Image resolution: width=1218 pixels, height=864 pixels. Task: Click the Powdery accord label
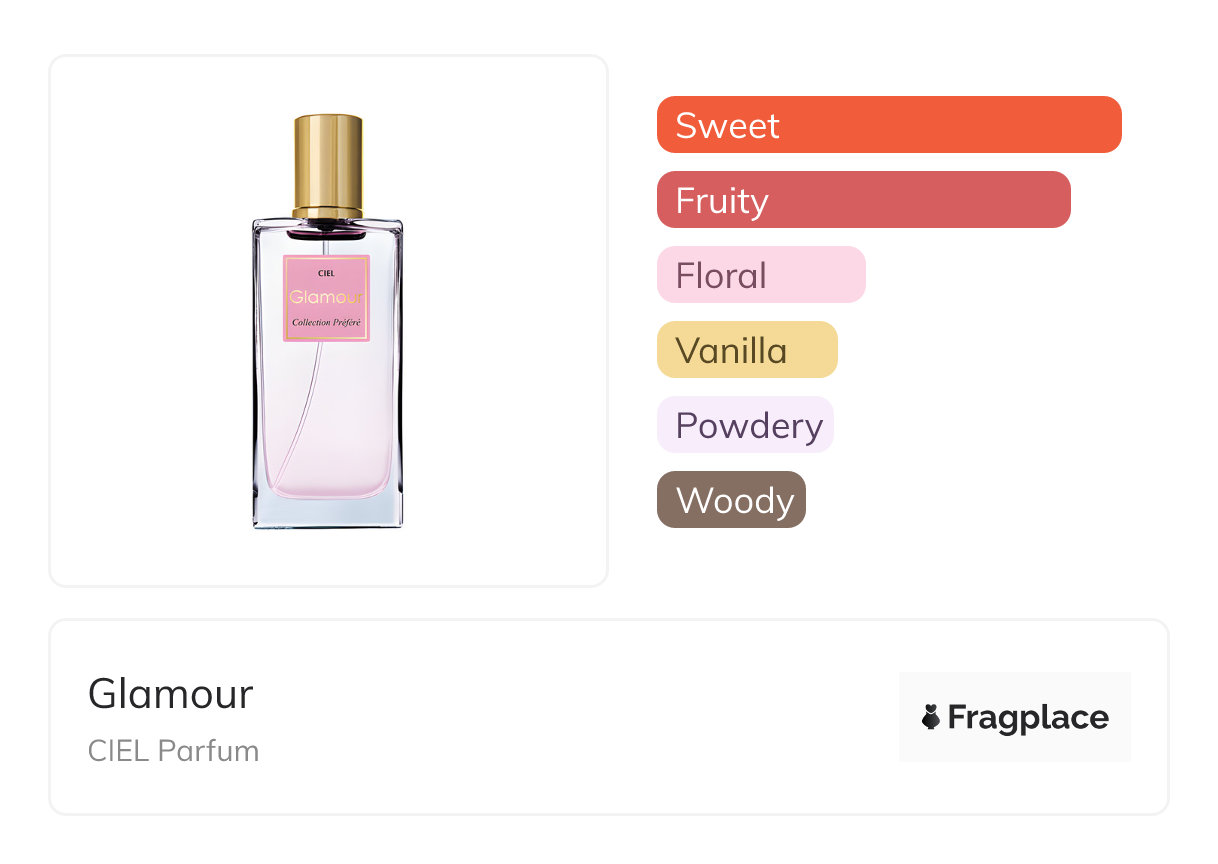[745, 425]
